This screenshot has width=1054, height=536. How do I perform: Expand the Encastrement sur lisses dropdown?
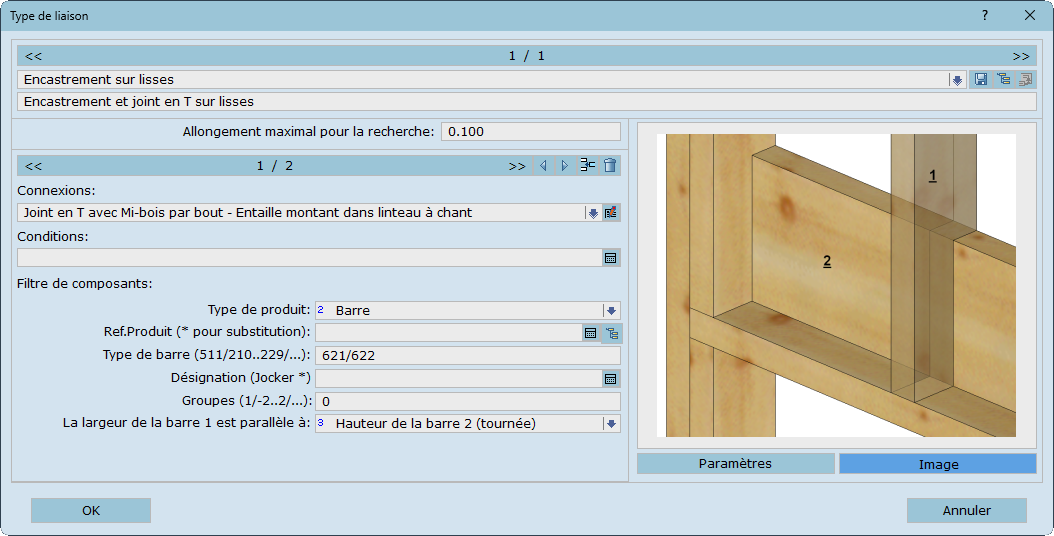[x=957, y=79]
